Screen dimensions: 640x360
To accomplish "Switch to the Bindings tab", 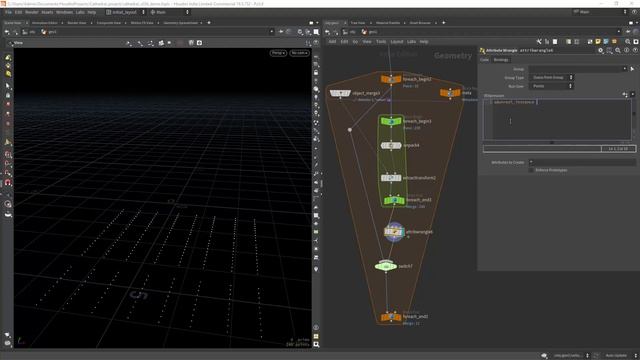I will click(501, 60).
